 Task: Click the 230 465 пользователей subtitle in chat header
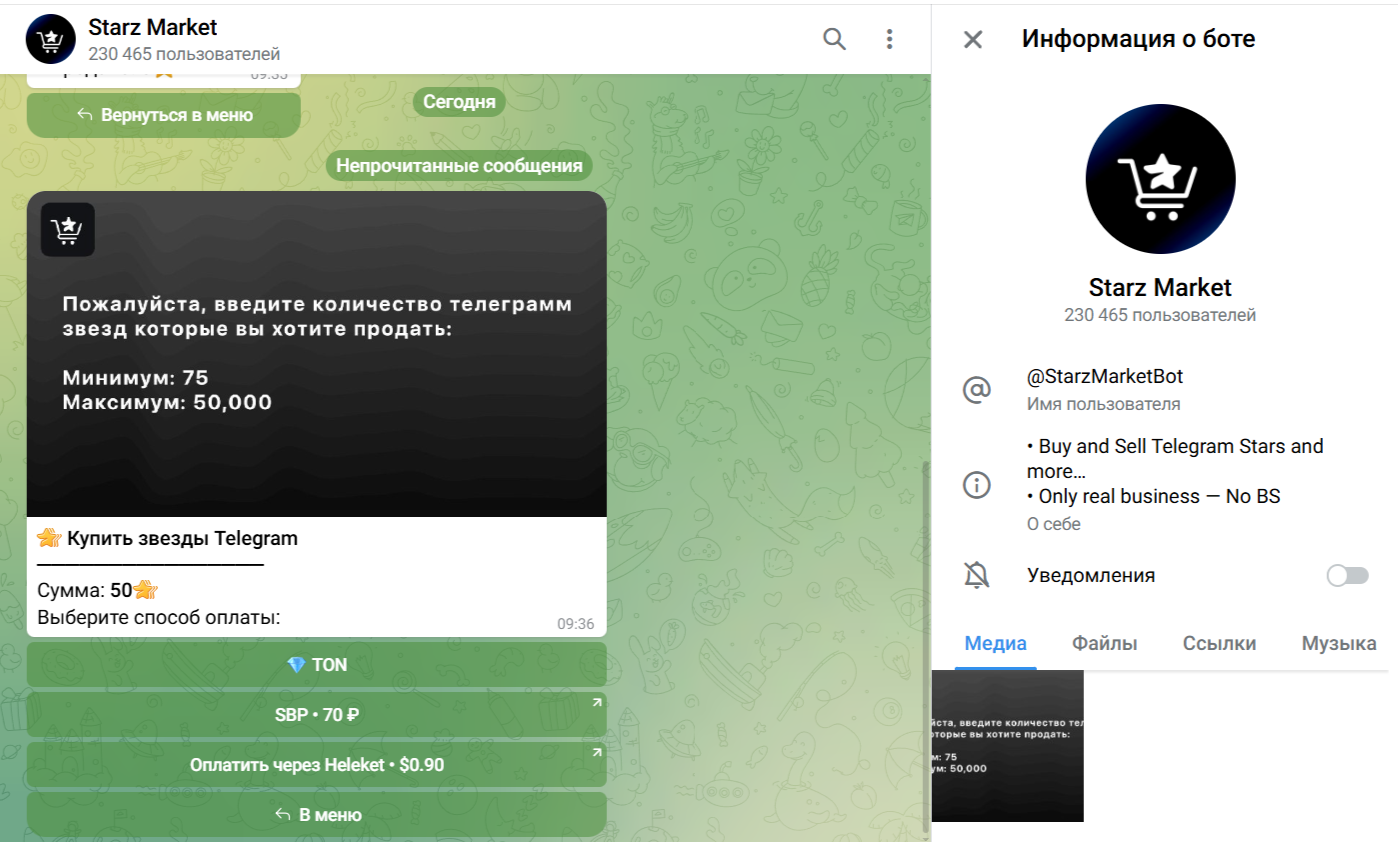(184, 54)
